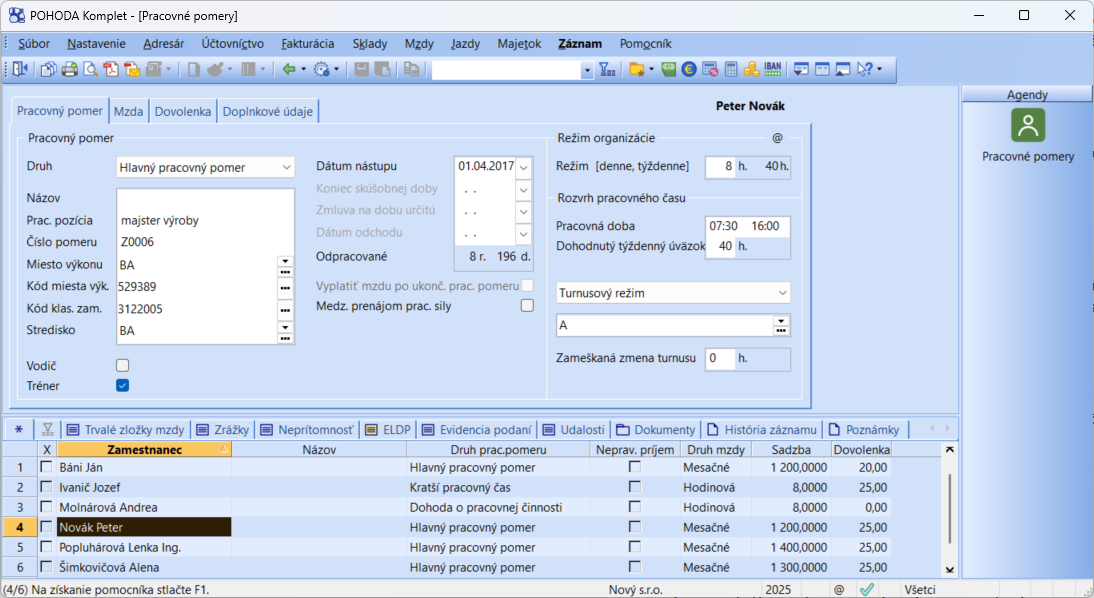Screen dimensions: 1094x598
Task: Click the IBAN toolbar icon
Action: pyautogui.click(x=772, y=70)
